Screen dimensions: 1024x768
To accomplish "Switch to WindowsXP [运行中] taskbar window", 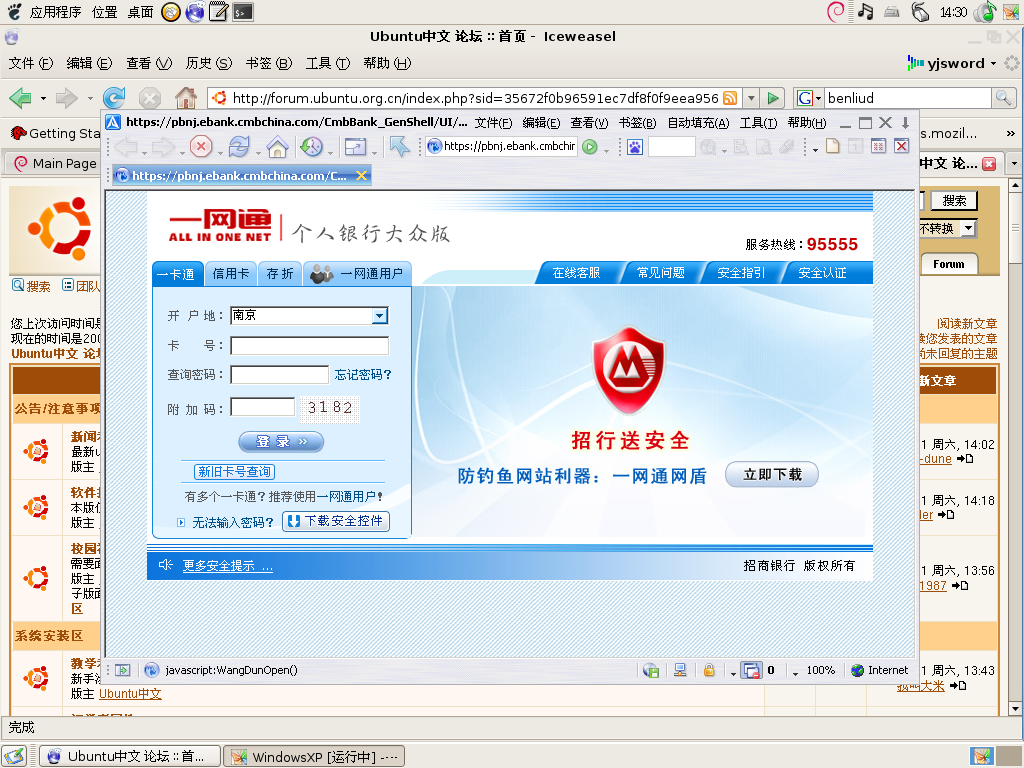I will pos(314,757).
